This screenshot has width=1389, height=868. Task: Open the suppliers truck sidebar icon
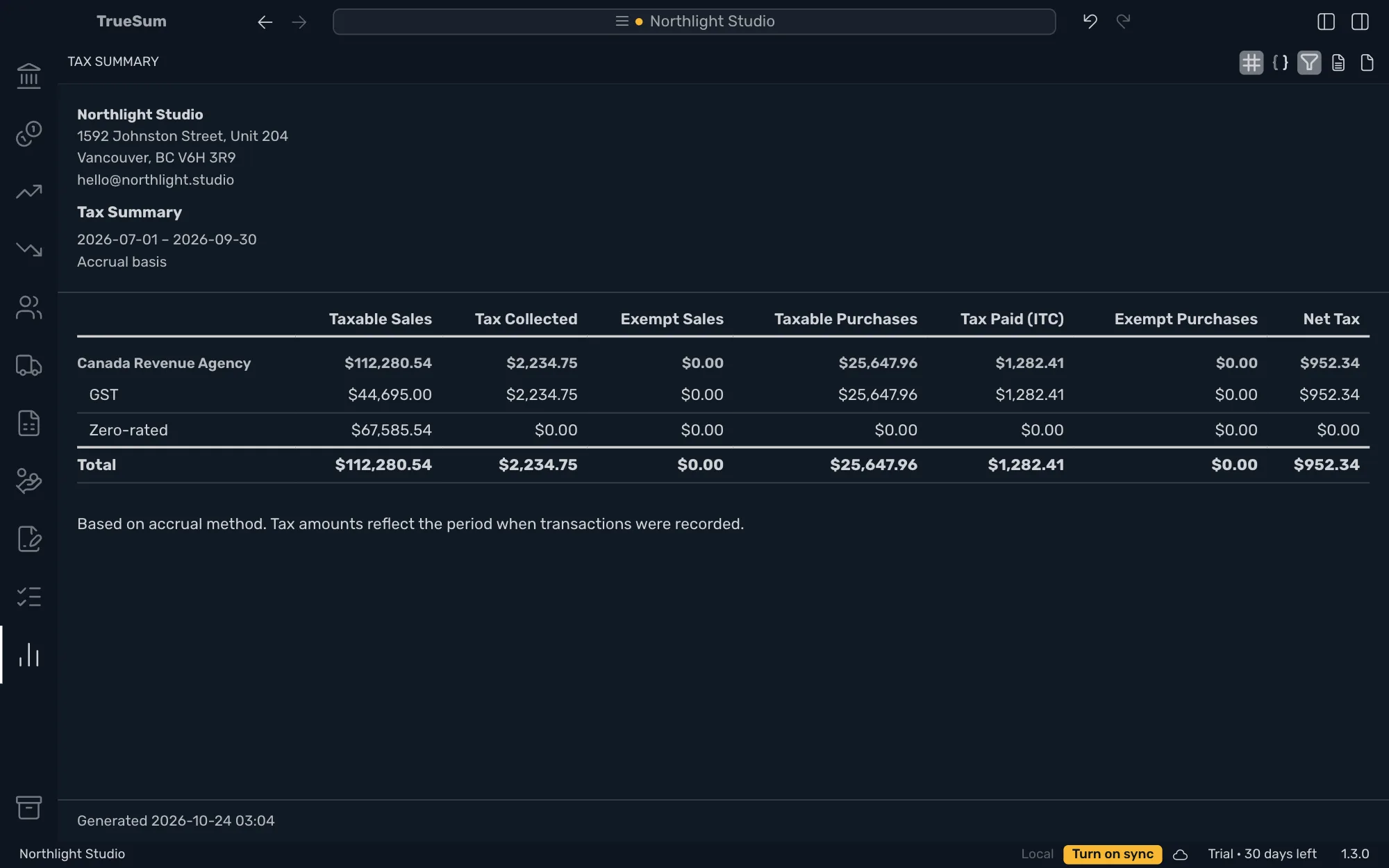[x=28, y=365]
